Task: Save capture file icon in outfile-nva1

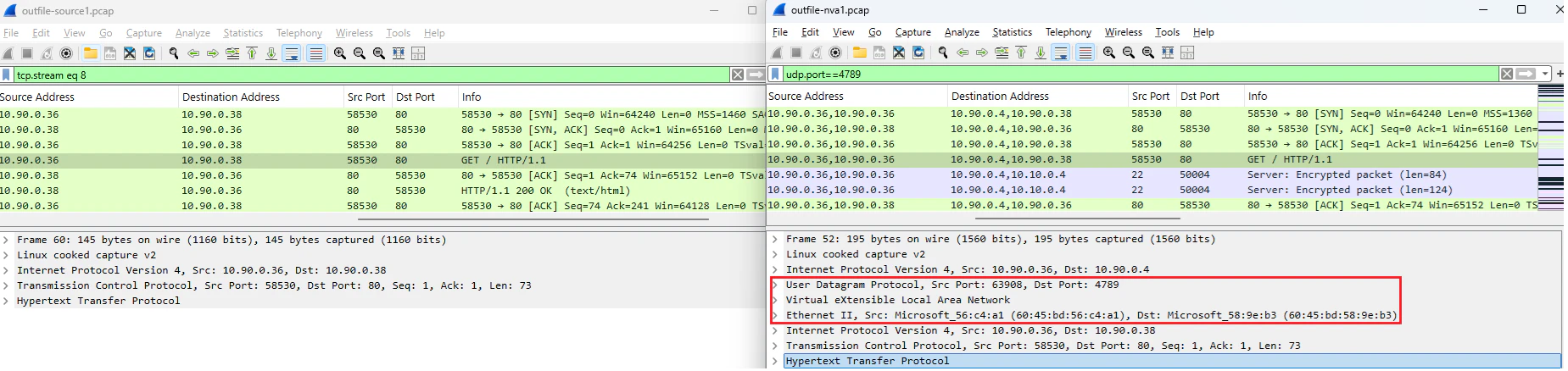Action: (x=879, y=53)
